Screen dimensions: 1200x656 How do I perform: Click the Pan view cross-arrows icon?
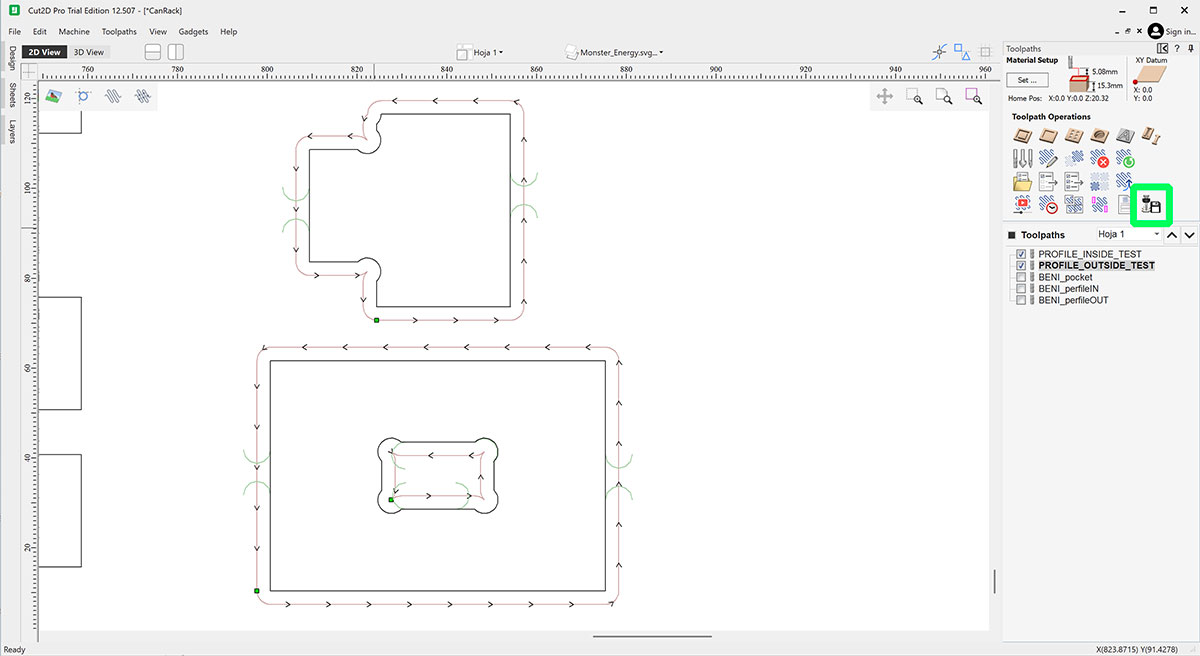coord(885,96)
